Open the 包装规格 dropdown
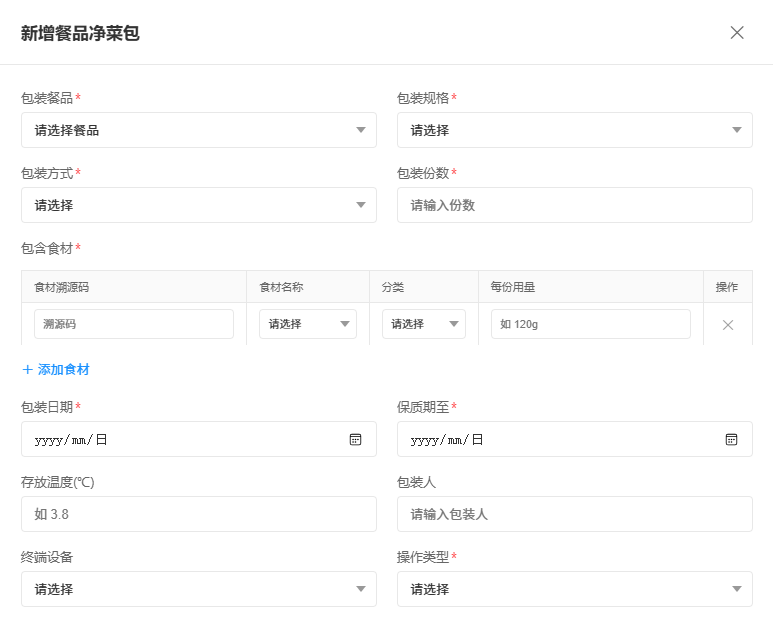Viewport: 773px width, 627px height. [575, 130]
